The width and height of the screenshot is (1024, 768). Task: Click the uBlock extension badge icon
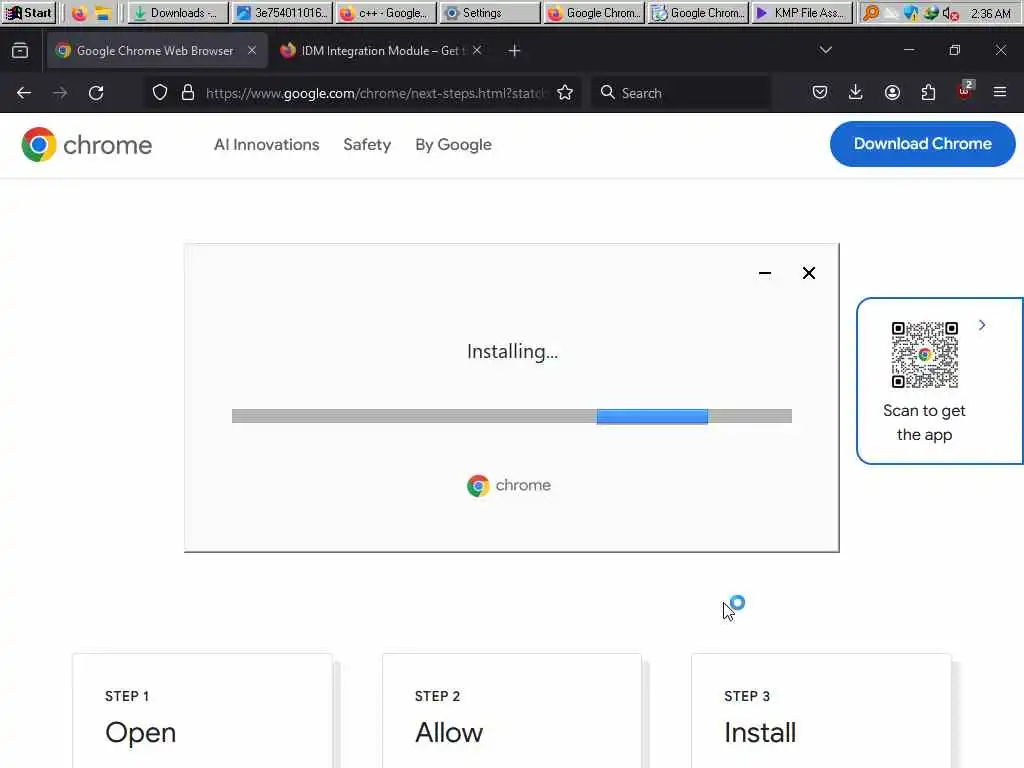(x=965, y=91)
